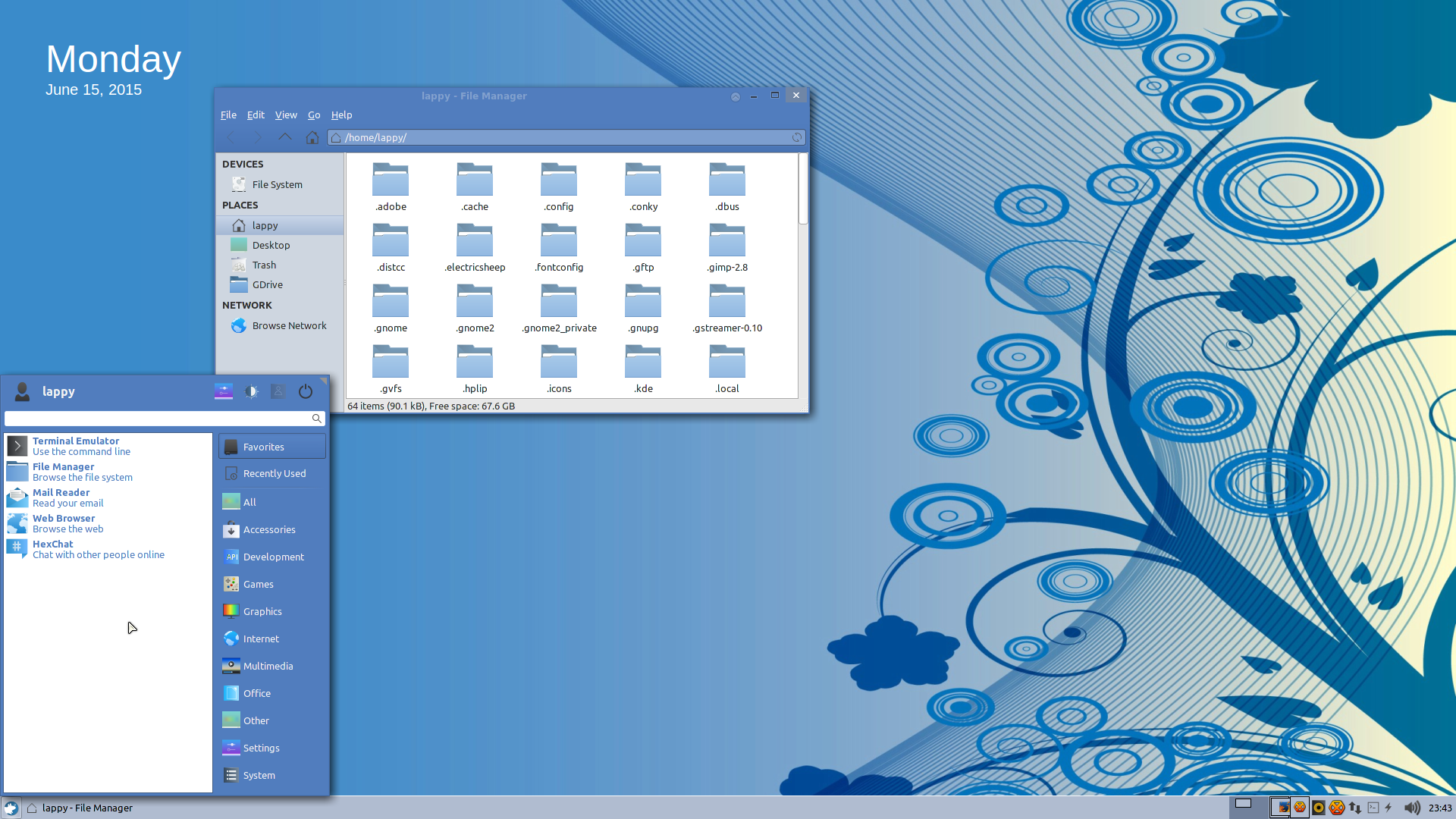Select the .icons folder

(x=559, y=369)
